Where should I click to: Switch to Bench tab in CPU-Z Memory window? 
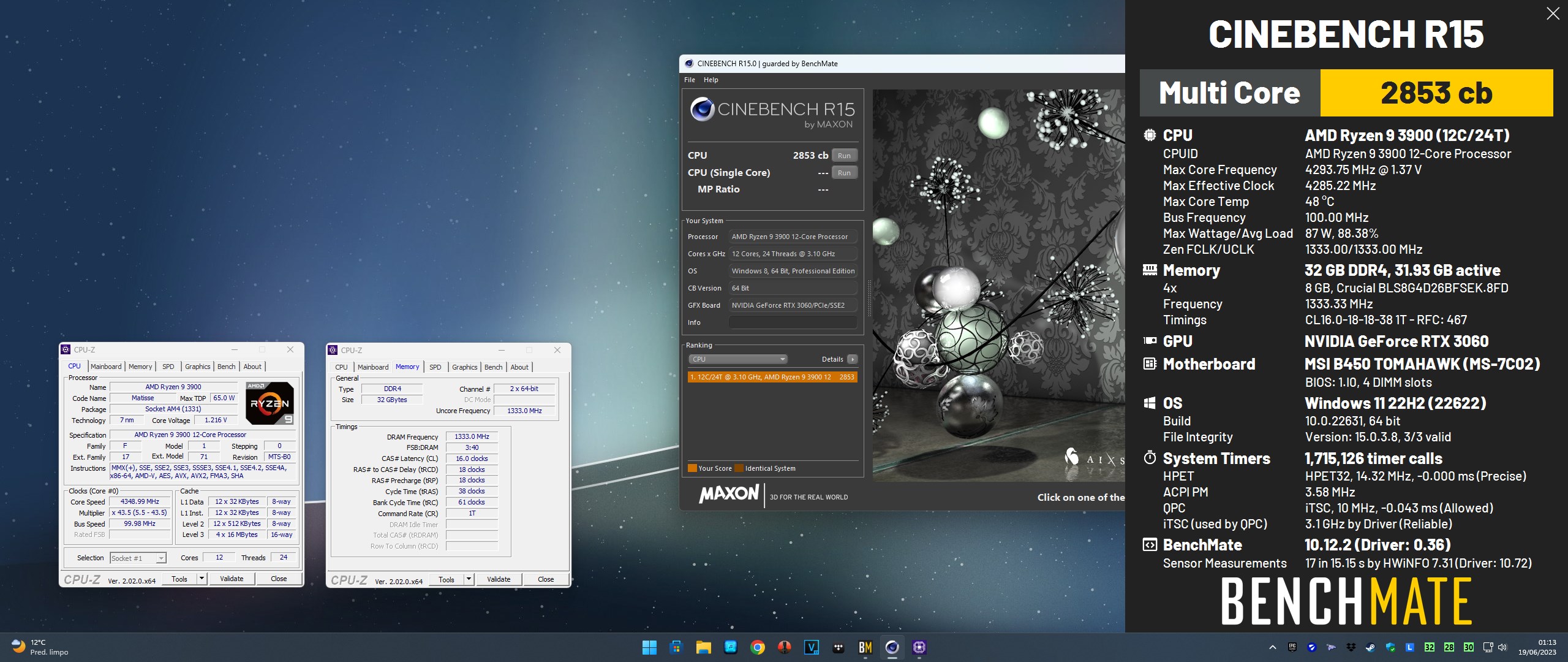[493, 367]
